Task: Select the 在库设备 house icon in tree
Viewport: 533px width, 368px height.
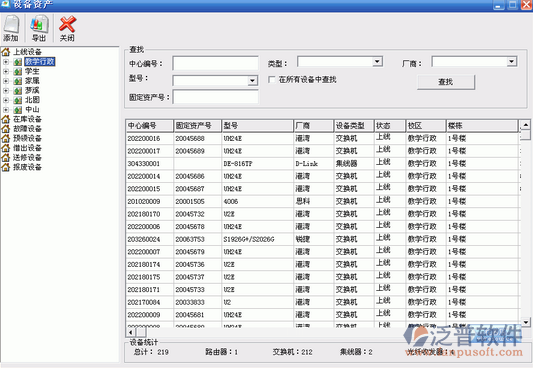Action: coord(5,119)
